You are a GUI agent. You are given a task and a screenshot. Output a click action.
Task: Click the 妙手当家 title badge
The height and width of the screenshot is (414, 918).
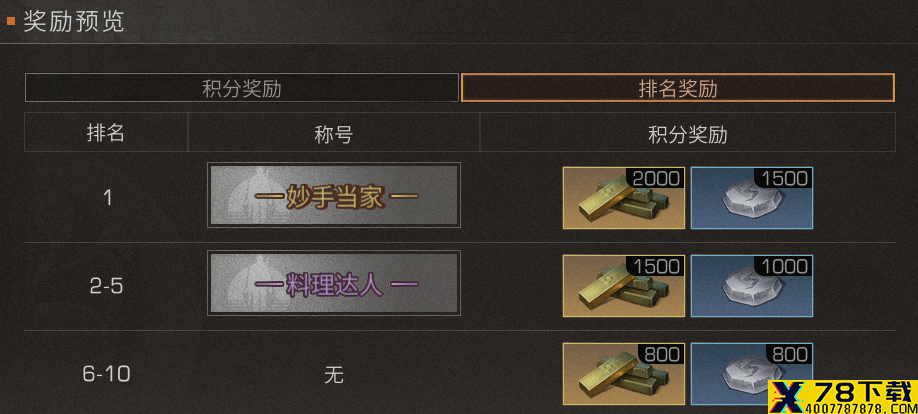pos(334,195)
